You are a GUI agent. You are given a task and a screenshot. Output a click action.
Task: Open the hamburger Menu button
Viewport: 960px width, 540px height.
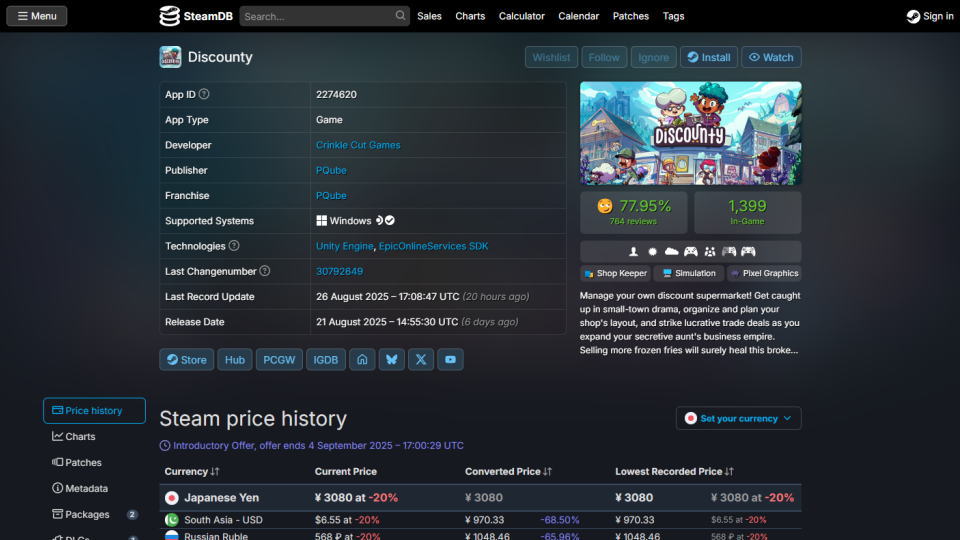(37, 16)
